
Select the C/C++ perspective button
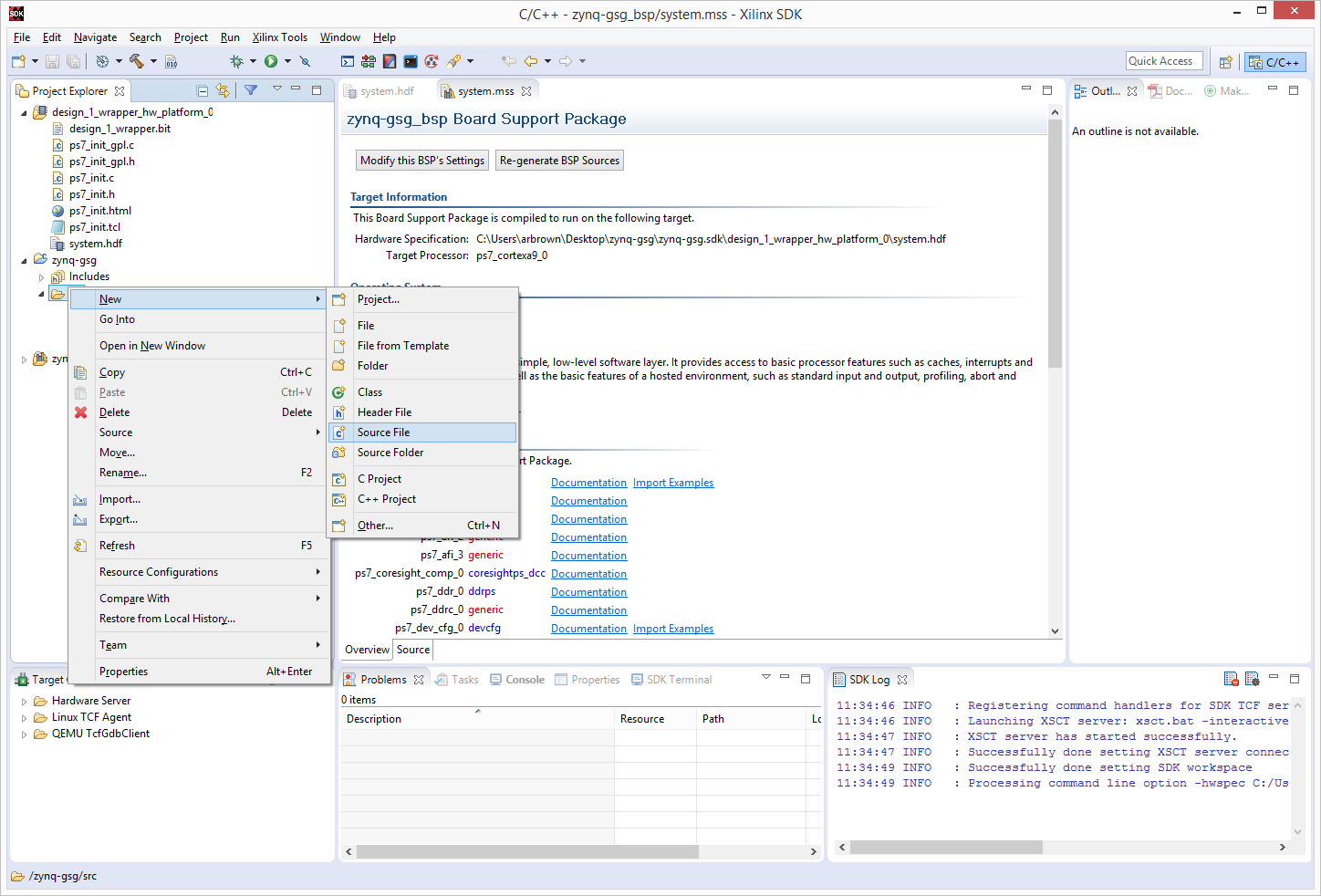pos(1275,62)
